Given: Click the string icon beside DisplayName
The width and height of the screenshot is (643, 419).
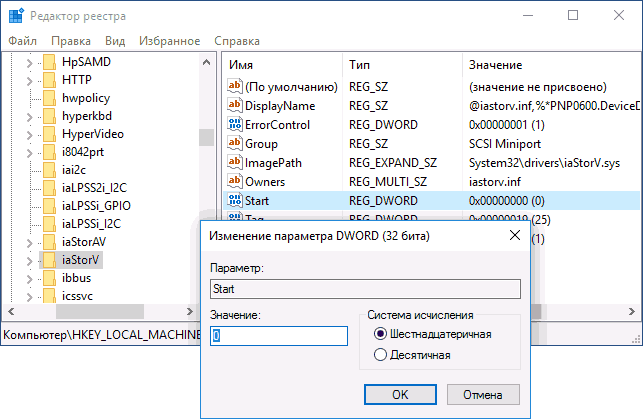Looking at the screenshot, I should tap(235, 106).
